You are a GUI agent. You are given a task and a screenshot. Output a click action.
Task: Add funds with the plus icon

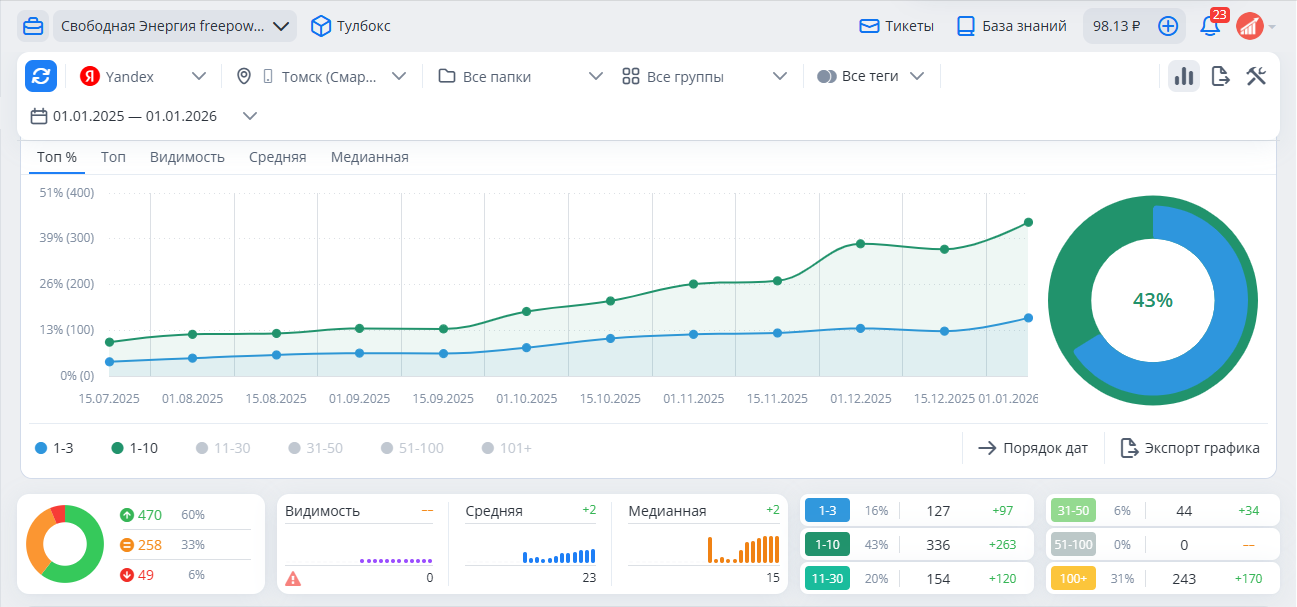(1167, 26)
